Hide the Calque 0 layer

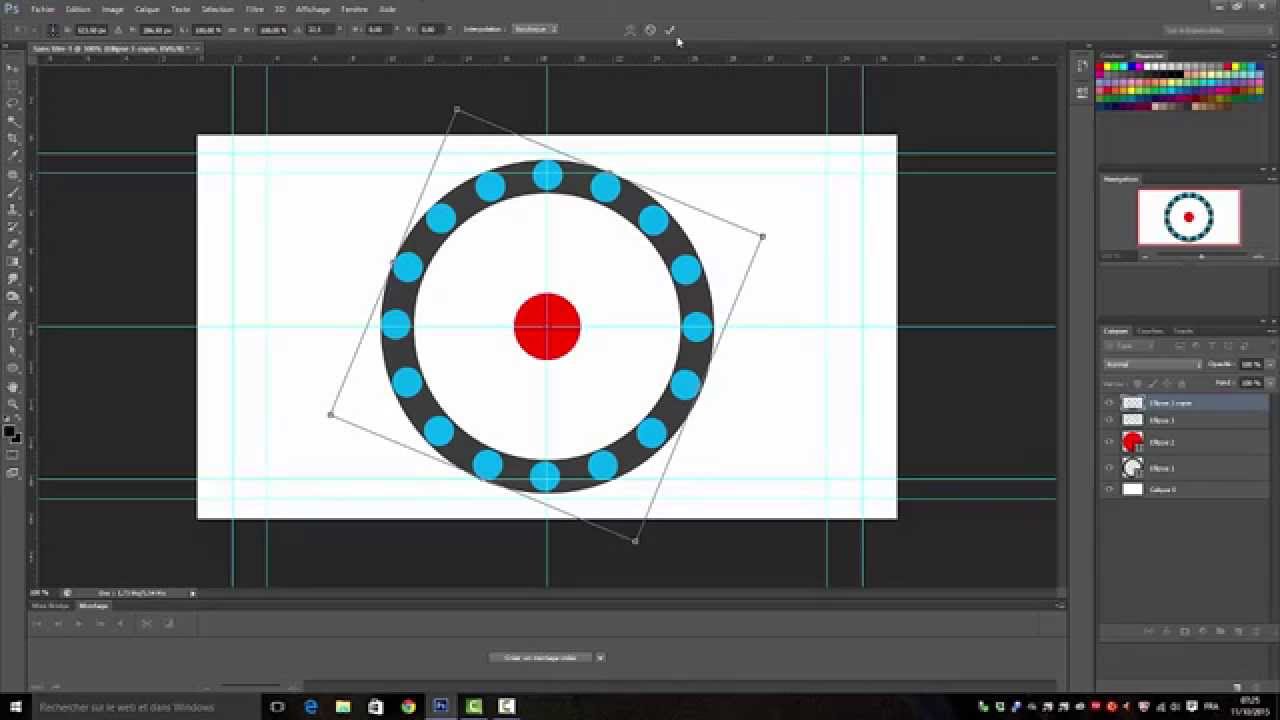pyautogui.click(x=1108, y=490)
